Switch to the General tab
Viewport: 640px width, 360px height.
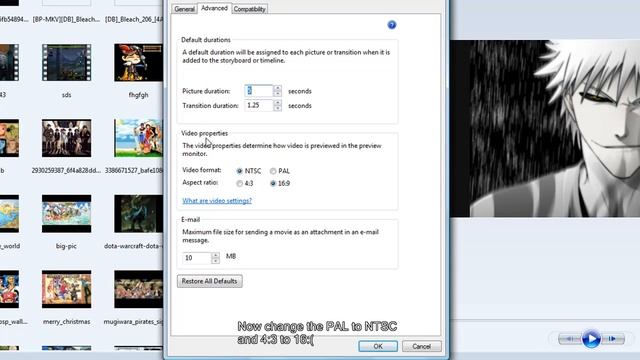184,9
